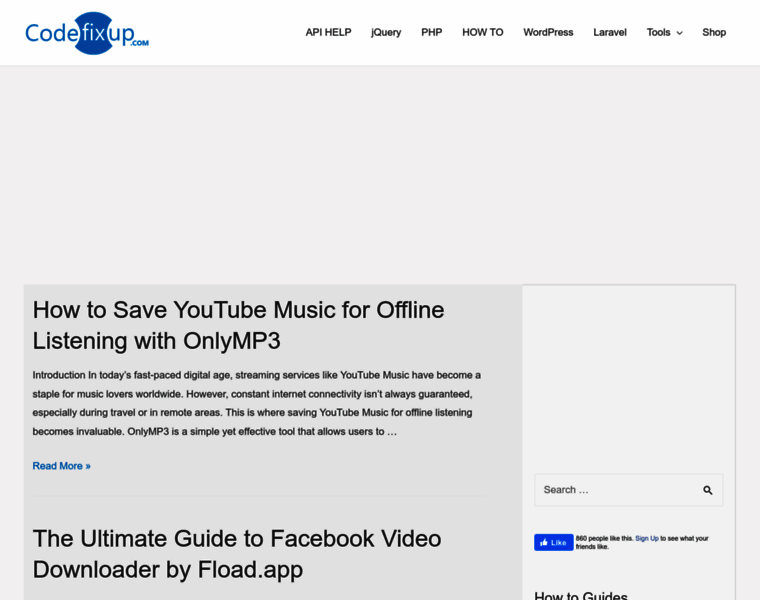Open the Facebook Video Downloader guide title
760x600 pixels.
pos(237,554)
